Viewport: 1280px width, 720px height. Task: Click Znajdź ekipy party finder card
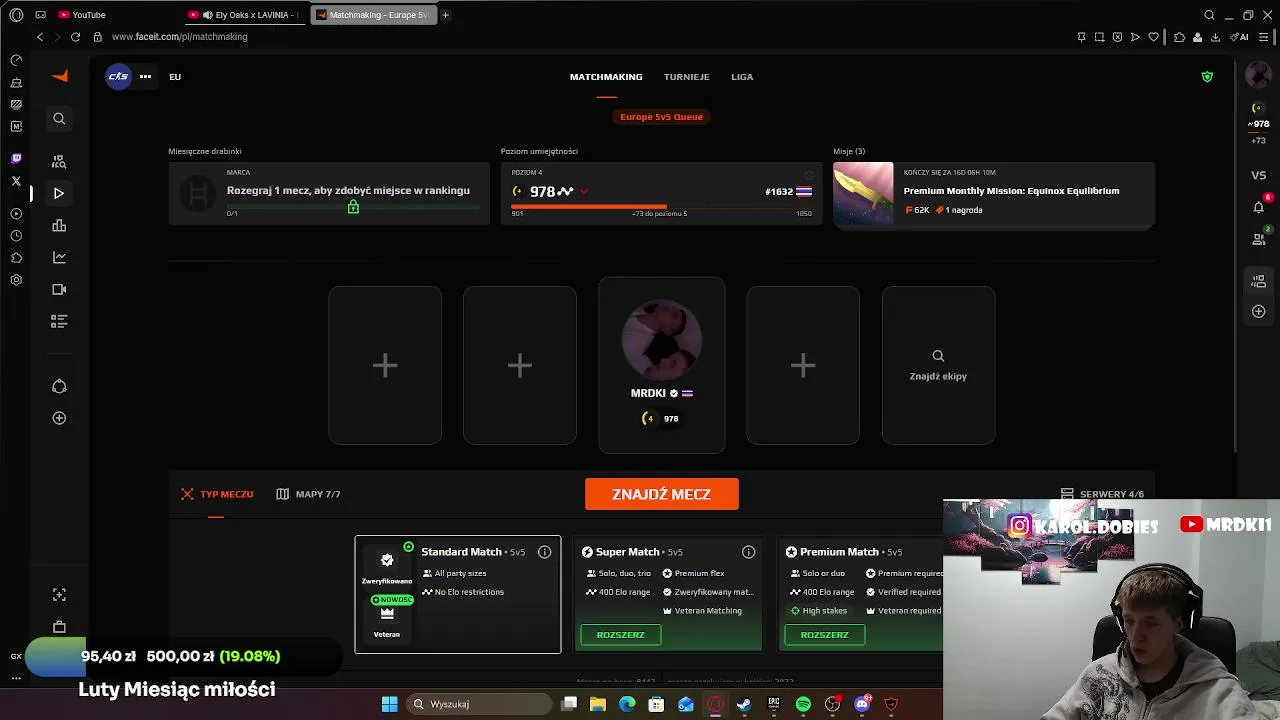point(938,365)
